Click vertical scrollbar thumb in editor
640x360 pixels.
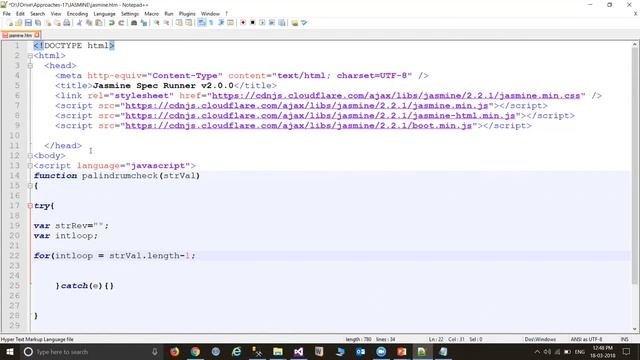tap(635, 167)
